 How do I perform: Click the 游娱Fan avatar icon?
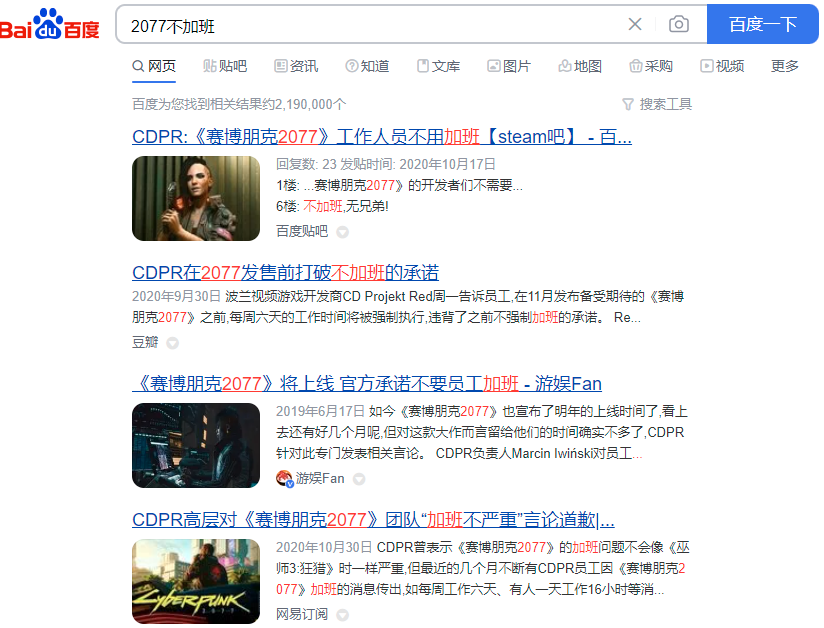pos(284,479)
